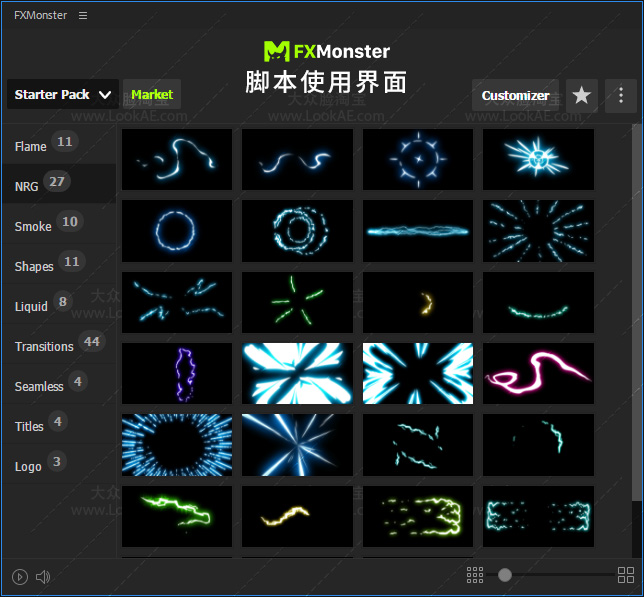Viewport: 644px width, 597px height.
Task: Select the Flame category
Action: (31, 146)
